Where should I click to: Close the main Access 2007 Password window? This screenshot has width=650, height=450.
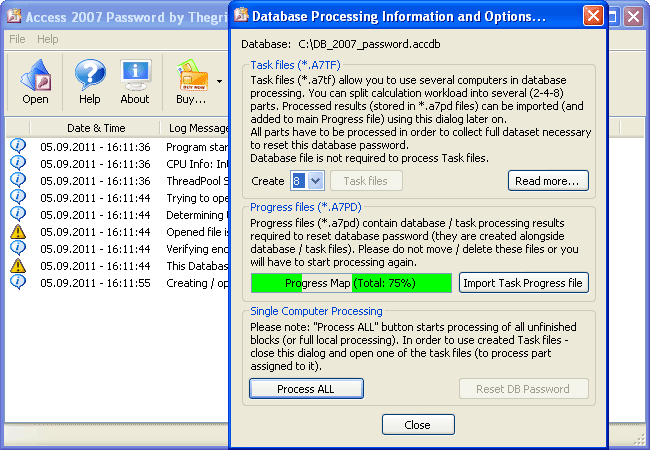coord(634,17)
